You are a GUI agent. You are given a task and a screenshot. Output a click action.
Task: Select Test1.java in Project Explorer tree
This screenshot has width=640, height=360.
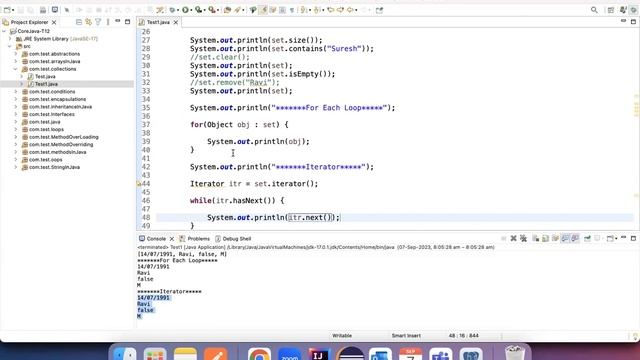46,84
